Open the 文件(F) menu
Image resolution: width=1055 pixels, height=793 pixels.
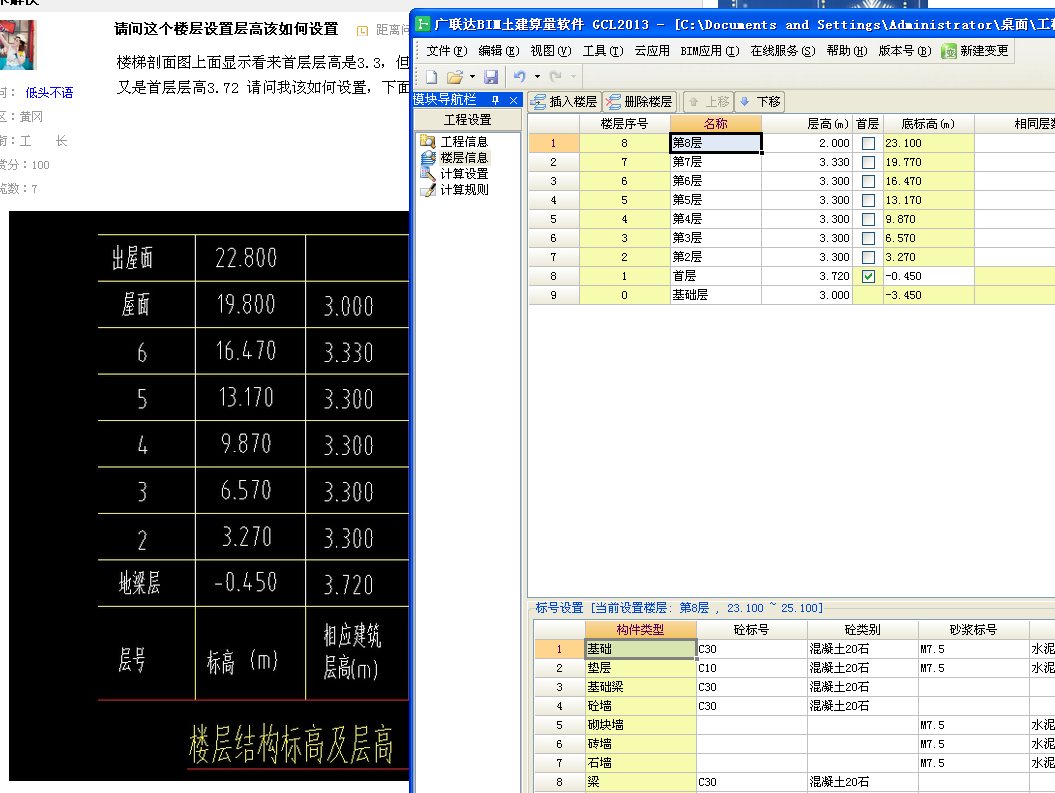point(446,51)
